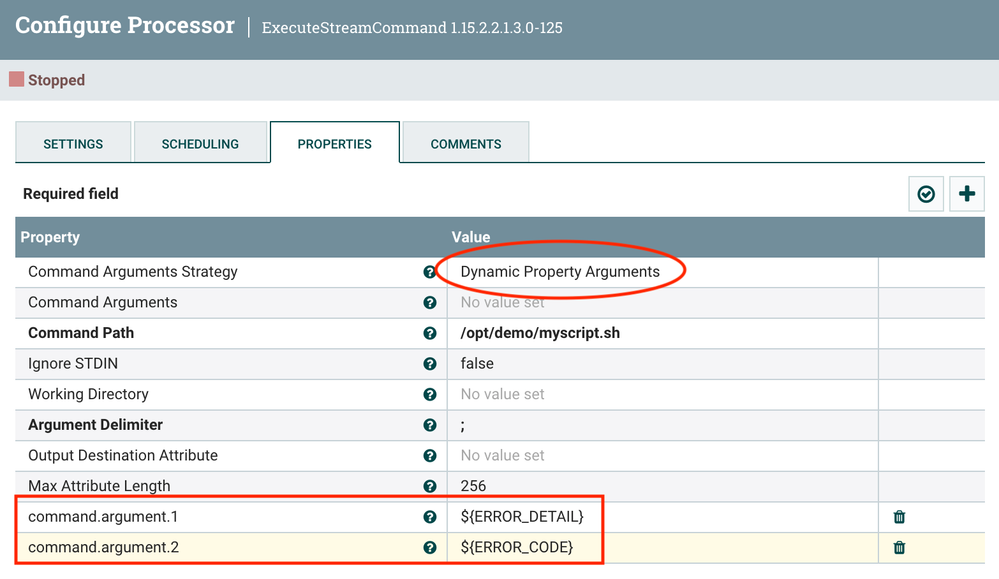Select the Working Directory property name

[89, 394]
